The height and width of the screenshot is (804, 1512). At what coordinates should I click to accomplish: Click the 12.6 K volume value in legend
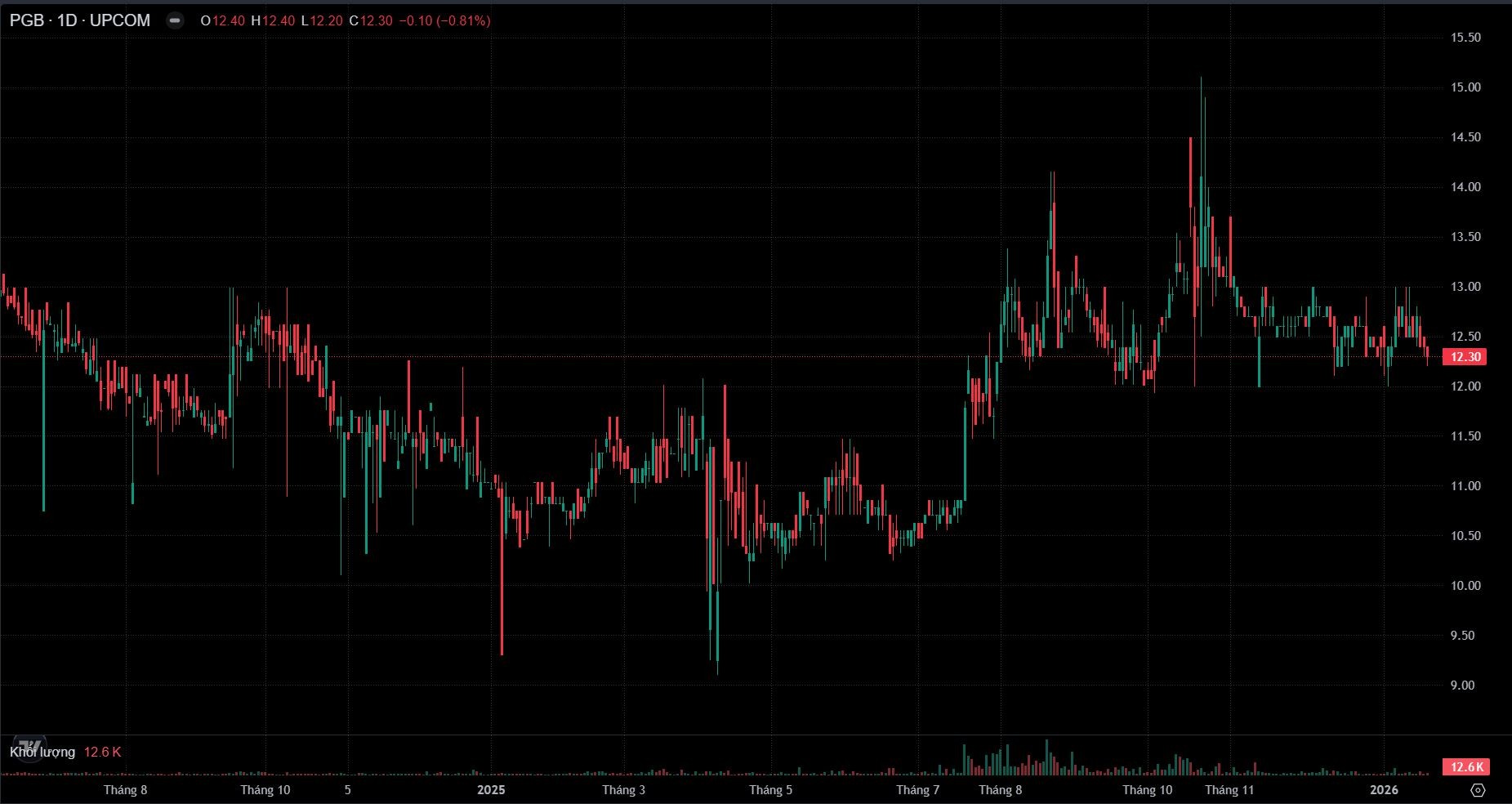click(102, 752)
